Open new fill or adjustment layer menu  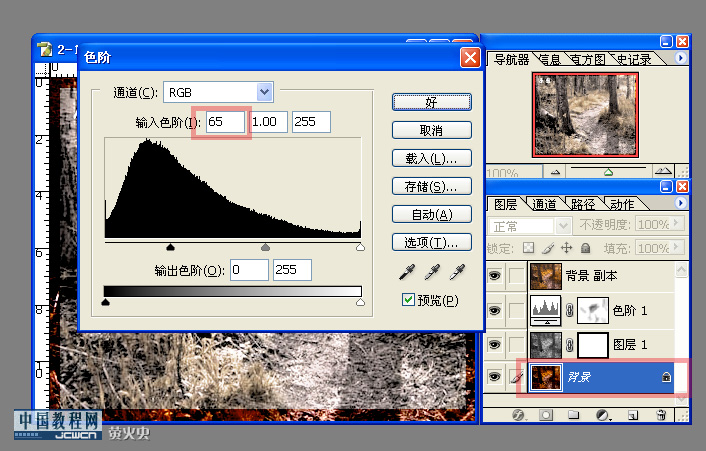[x=603, y=415]
